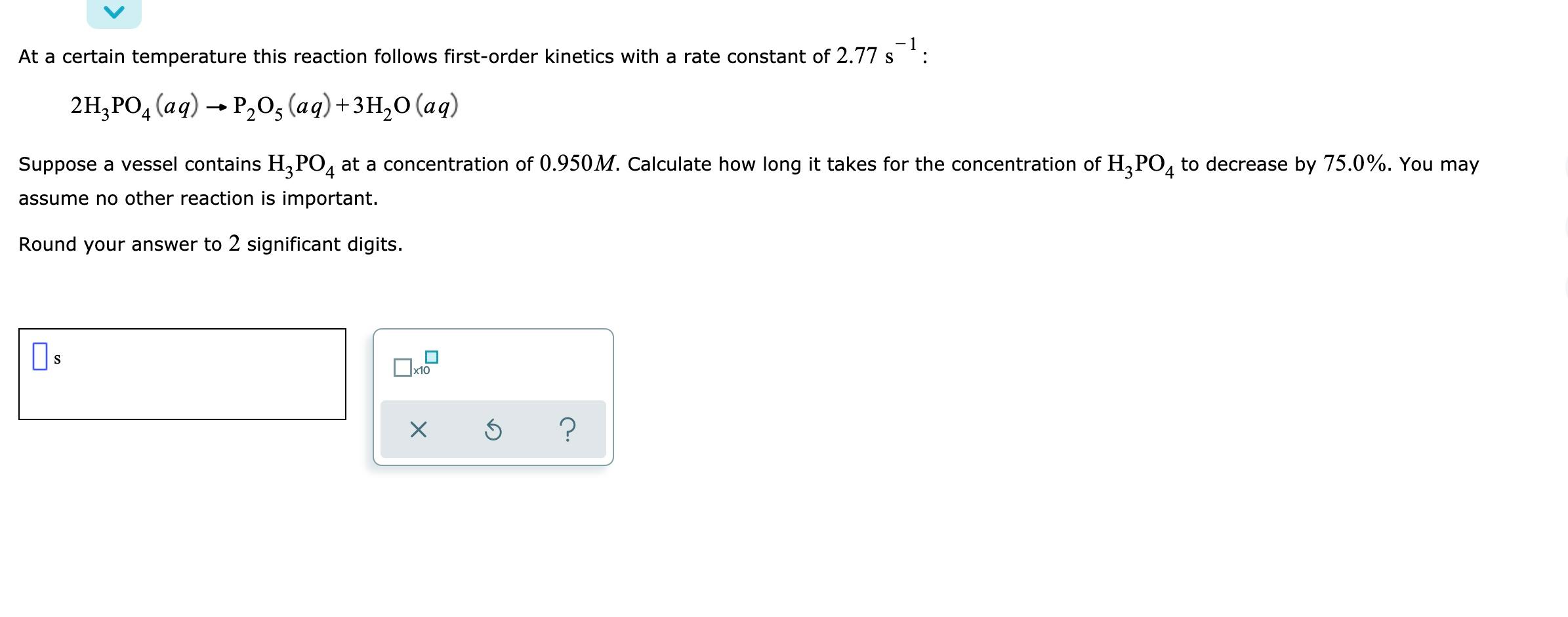Click the gray toolbar strip of the palette
Screen dimensions: 1568x617
[x=493, y=429]
